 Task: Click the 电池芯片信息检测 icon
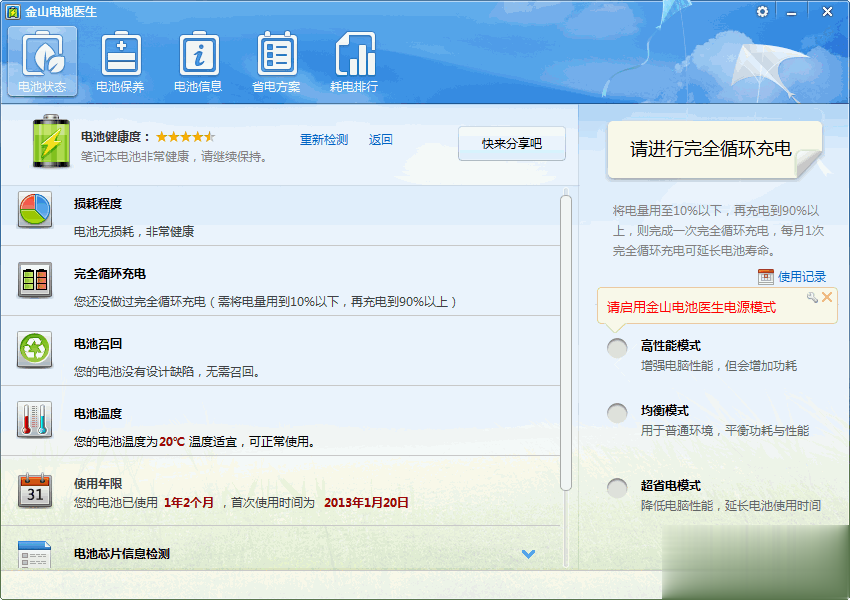click(35, 554)
